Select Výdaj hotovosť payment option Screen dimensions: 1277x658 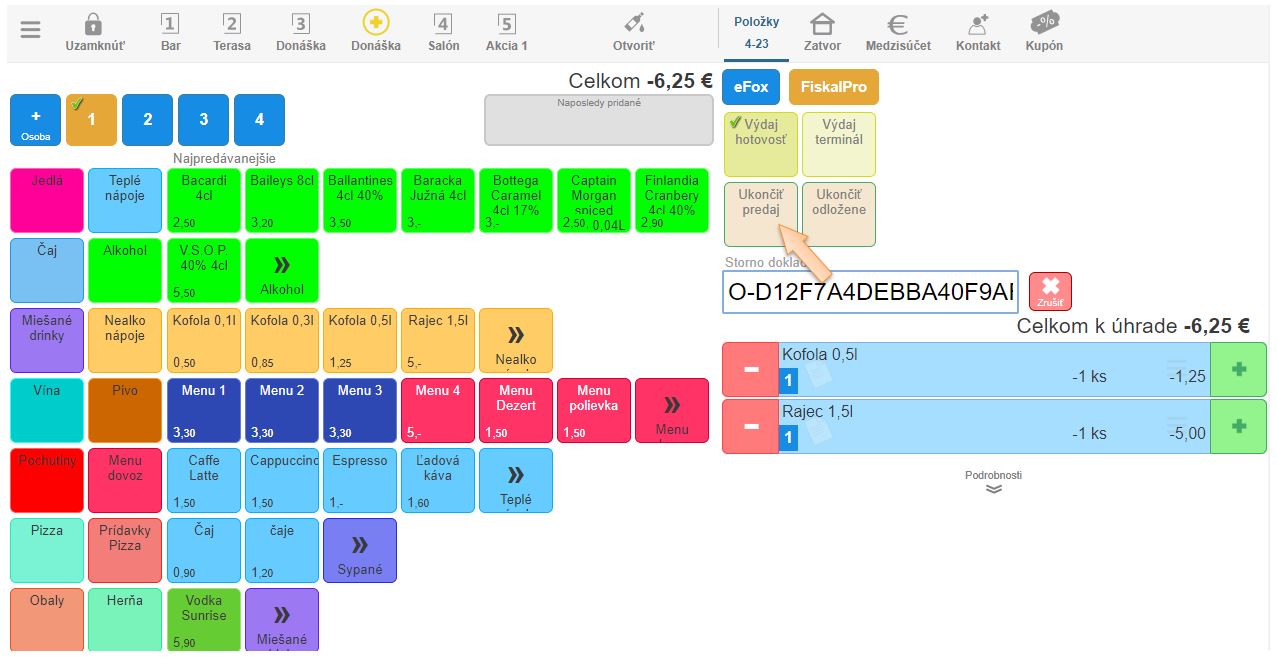coord(760,144)
